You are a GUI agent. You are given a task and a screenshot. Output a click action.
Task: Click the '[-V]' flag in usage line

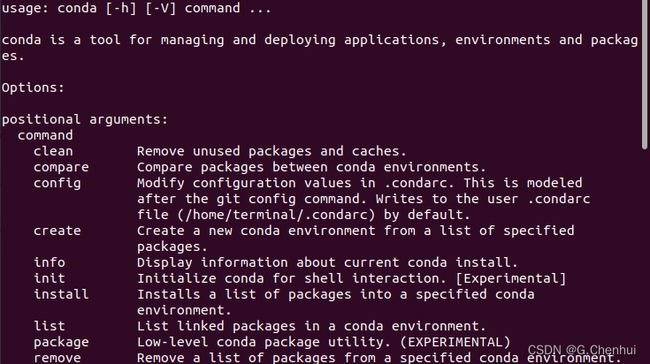point(160,8)
